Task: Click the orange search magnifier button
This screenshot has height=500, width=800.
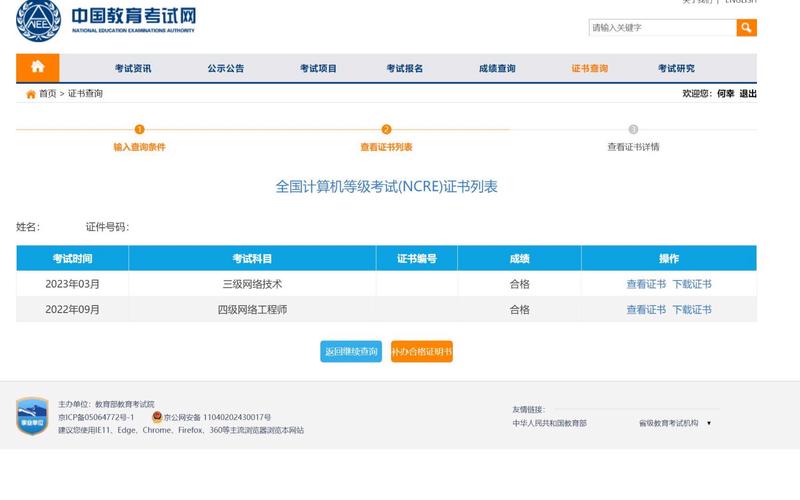Action: 746,28
